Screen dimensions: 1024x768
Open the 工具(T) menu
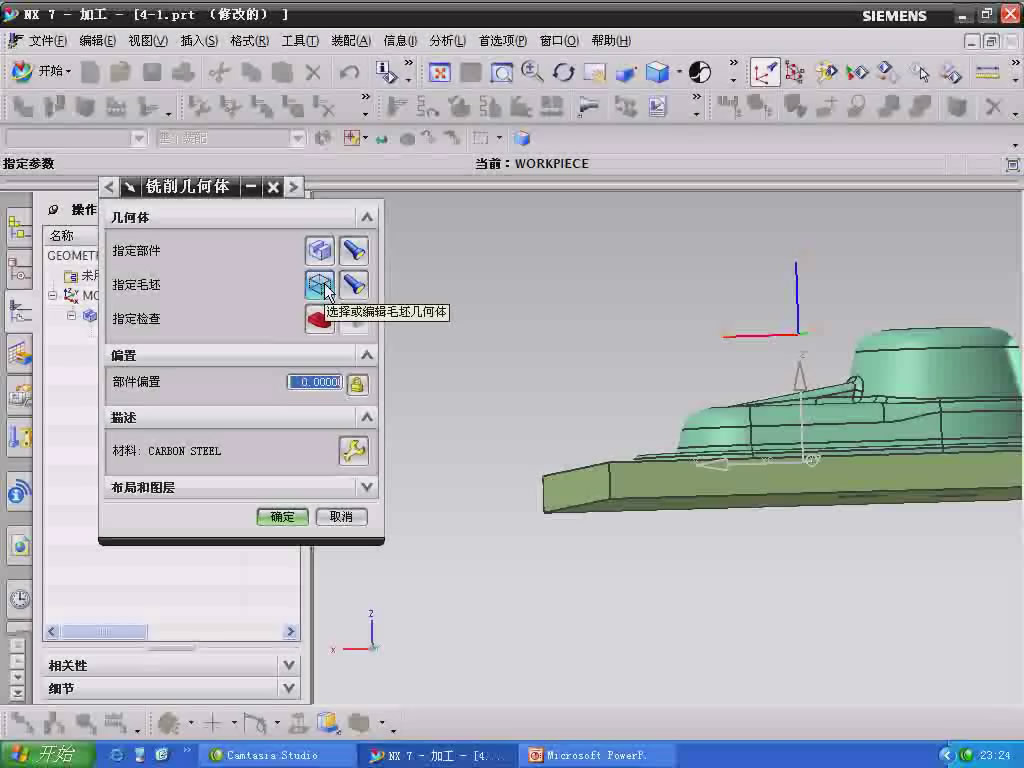(300, 41)
